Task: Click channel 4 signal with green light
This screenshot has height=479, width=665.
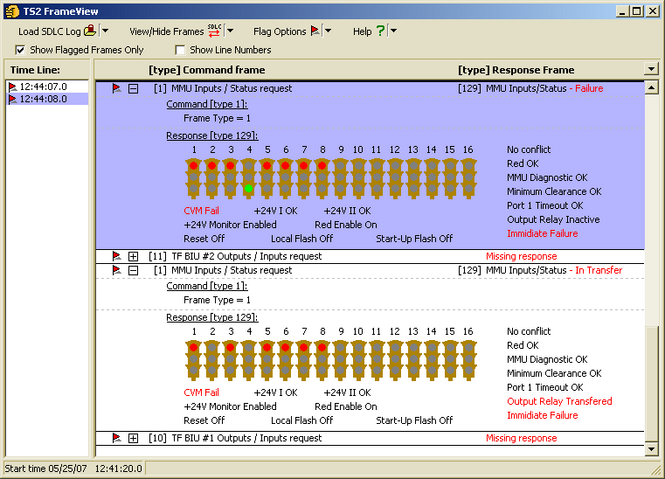Action: 248,177
